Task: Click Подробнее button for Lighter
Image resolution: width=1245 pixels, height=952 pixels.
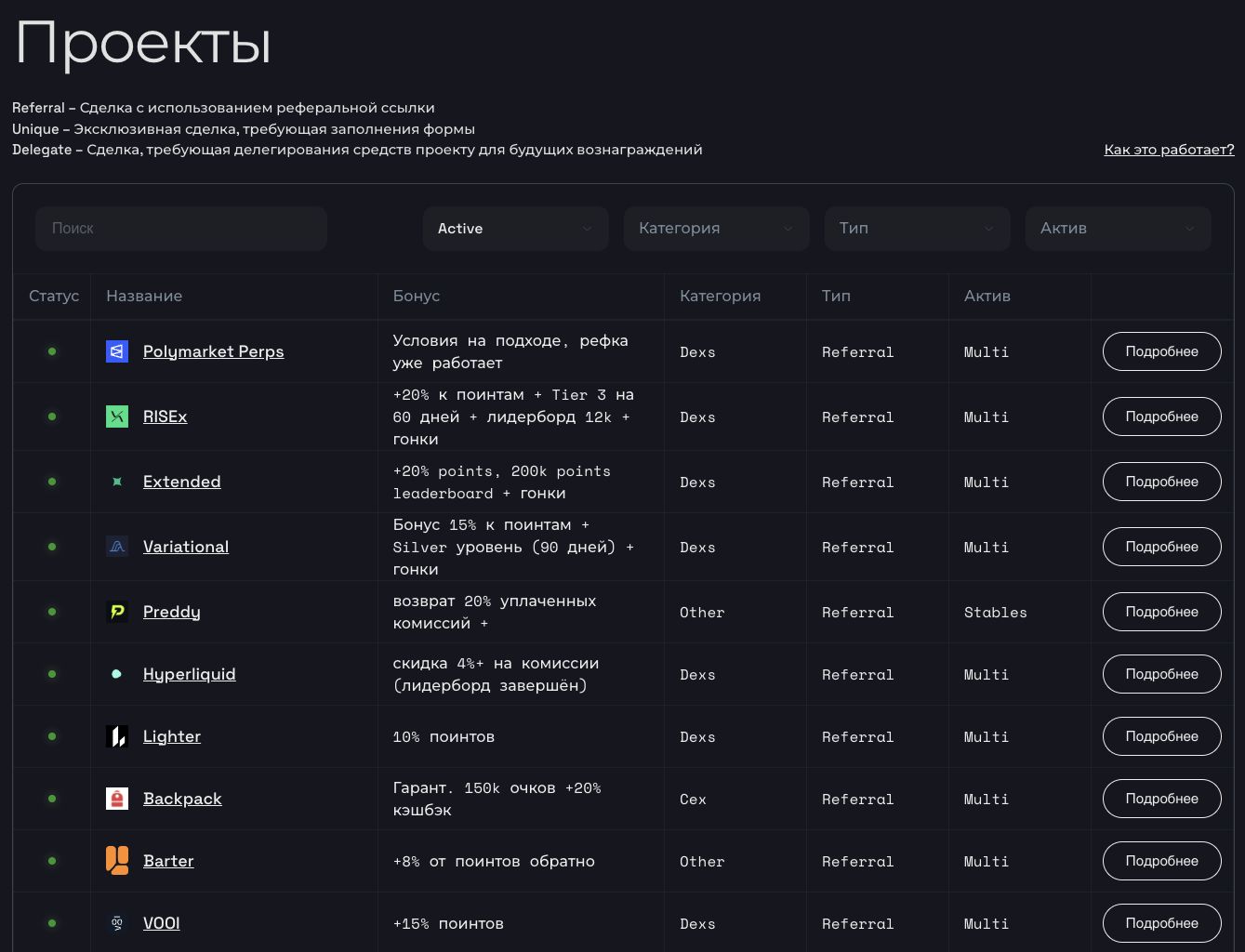Action: point(1162,736)
